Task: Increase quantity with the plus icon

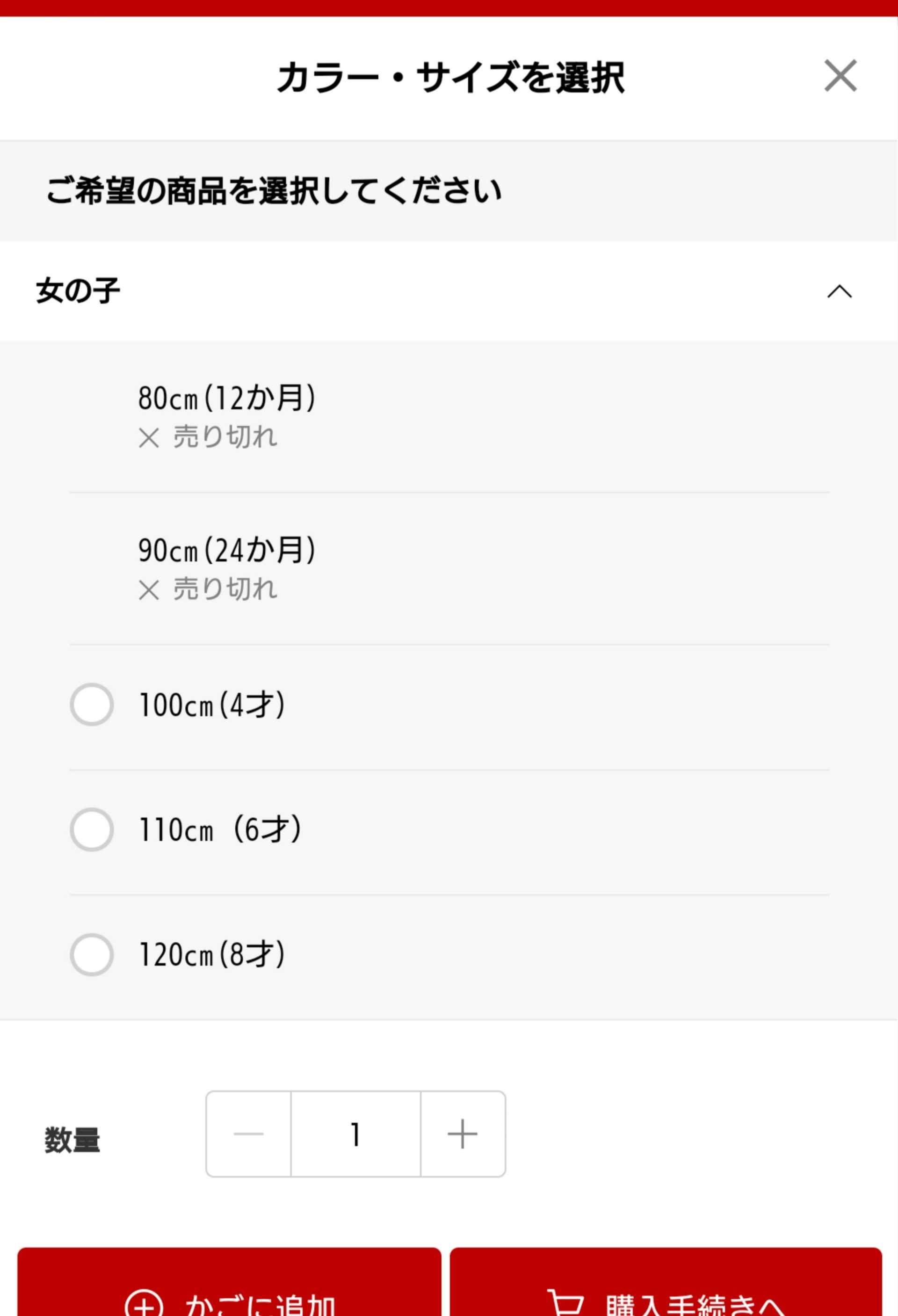Action: click(463, 1134)
